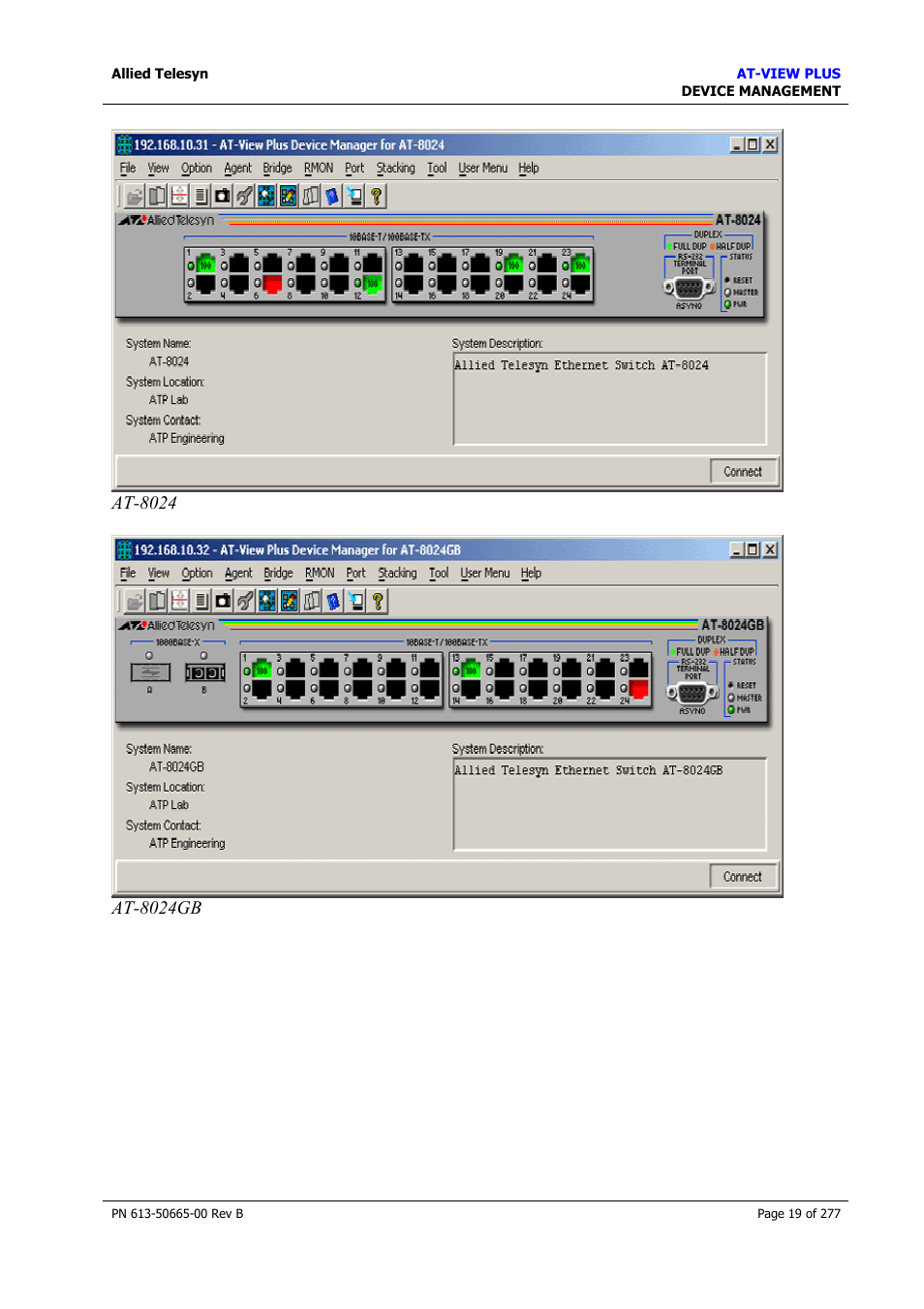Click ATP Engineering contact in AT-8024 window

187,439
